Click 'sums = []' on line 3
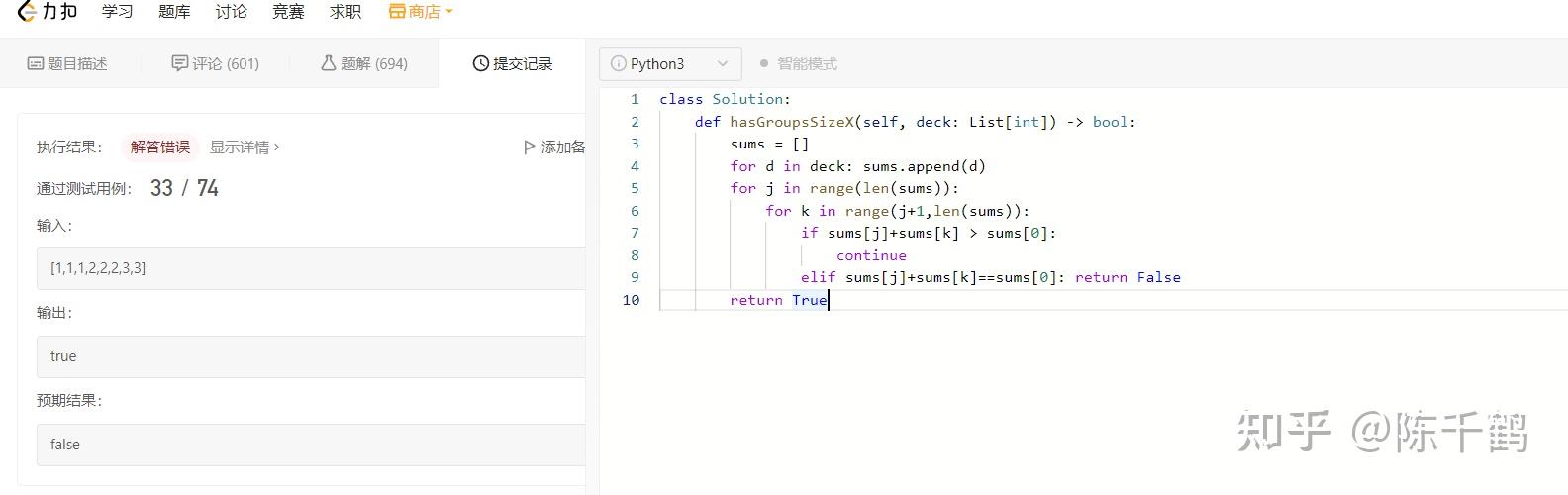 (769, 144)
